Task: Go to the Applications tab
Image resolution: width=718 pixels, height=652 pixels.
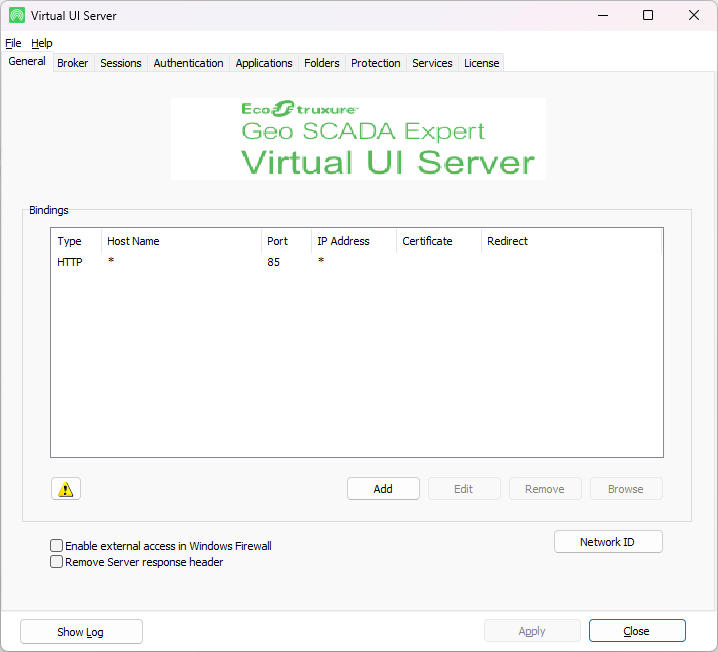Action: [264, 63]
